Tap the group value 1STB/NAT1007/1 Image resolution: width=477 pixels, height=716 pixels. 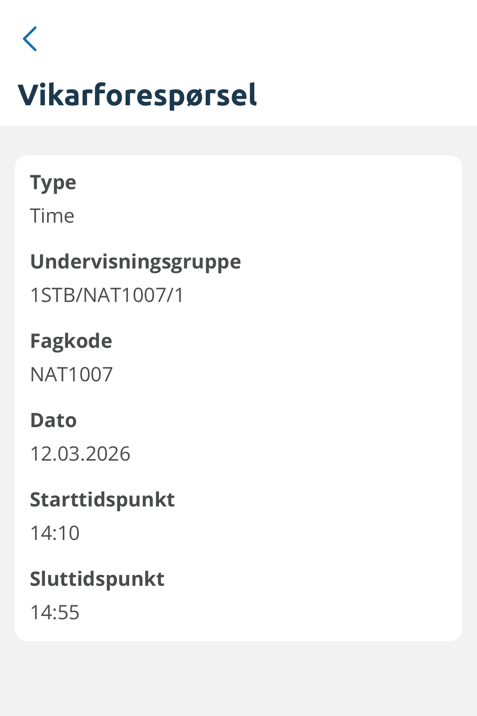(x=107, y=295)
